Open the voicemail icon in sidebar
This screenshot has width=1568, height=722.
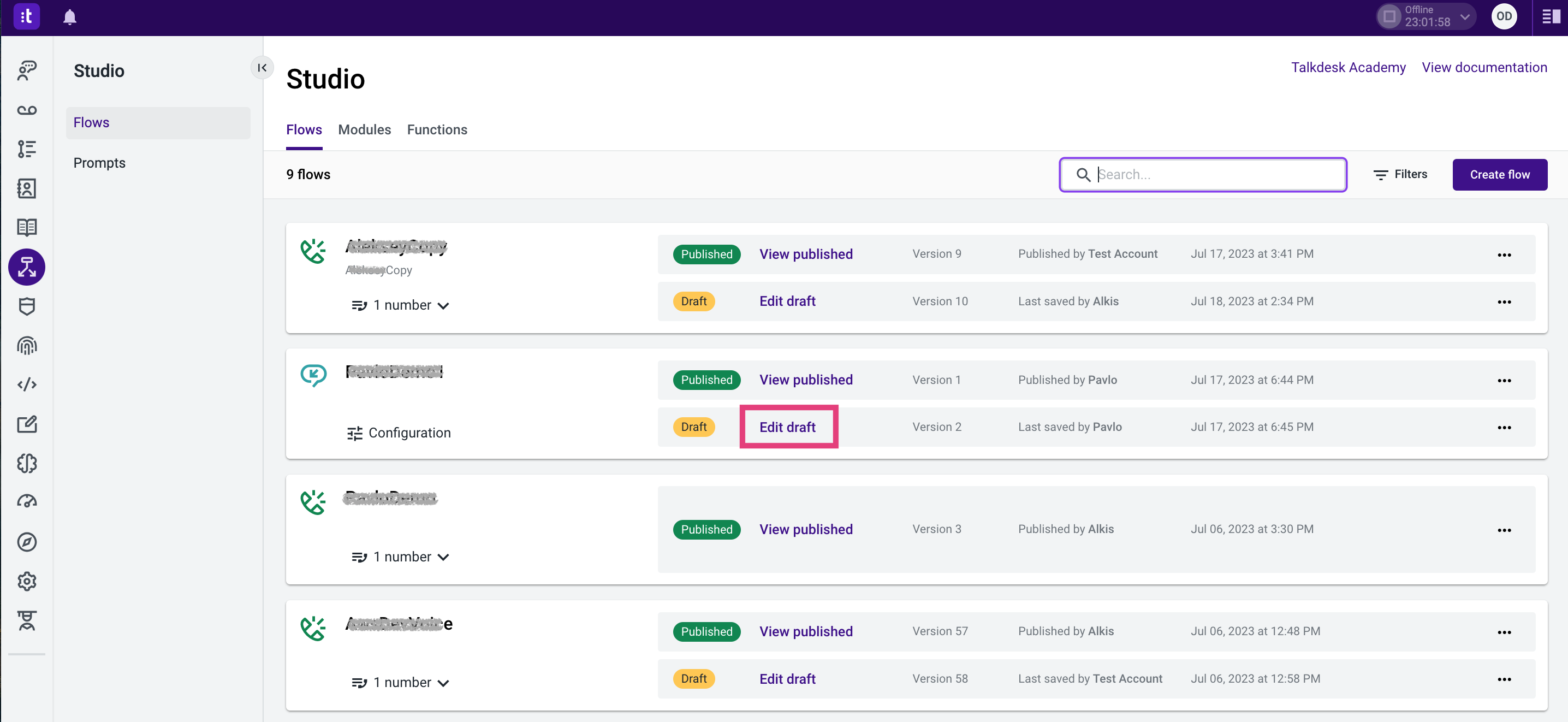click(27, 110)
